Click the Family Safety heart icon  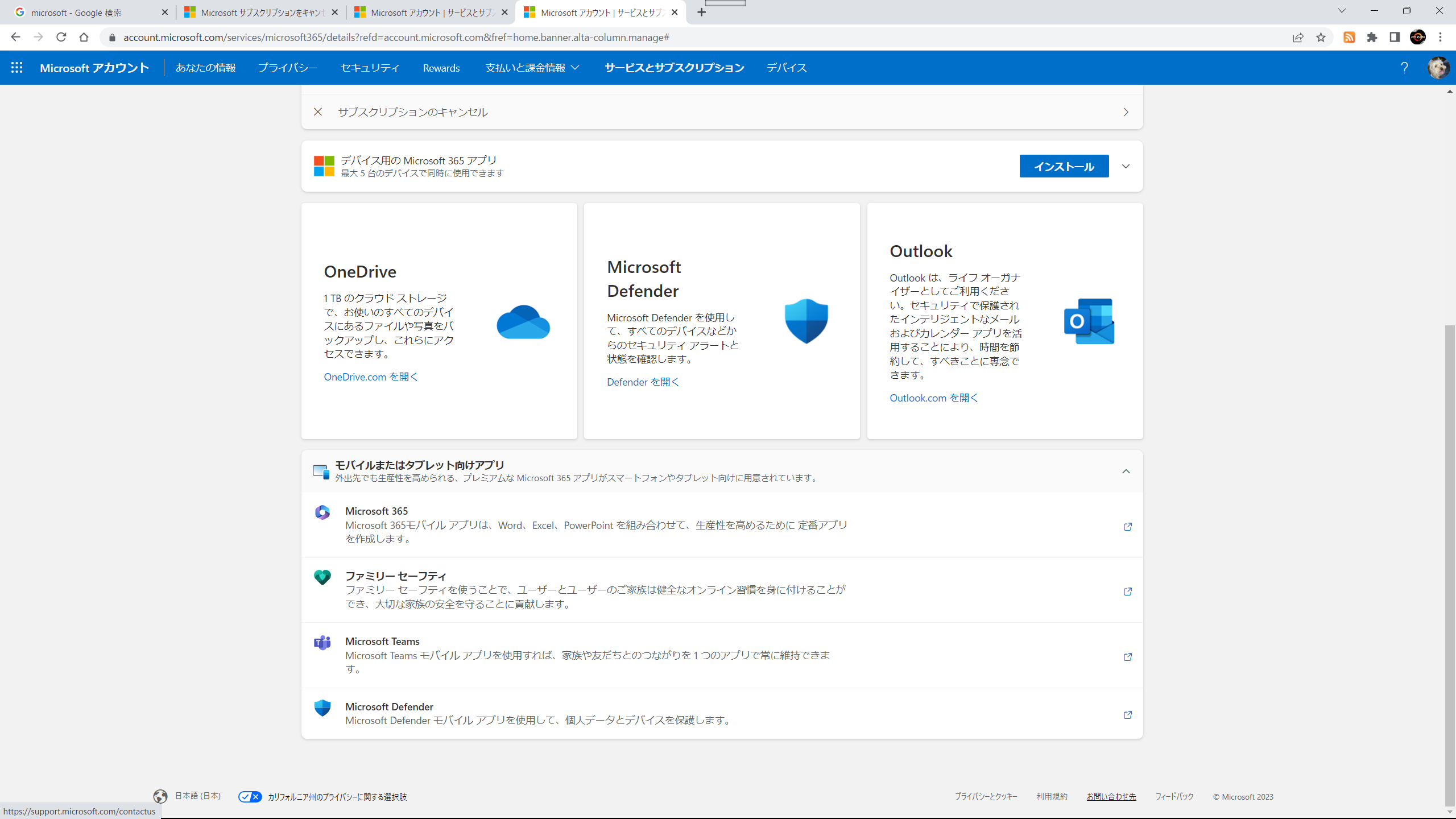pos(322,577)
